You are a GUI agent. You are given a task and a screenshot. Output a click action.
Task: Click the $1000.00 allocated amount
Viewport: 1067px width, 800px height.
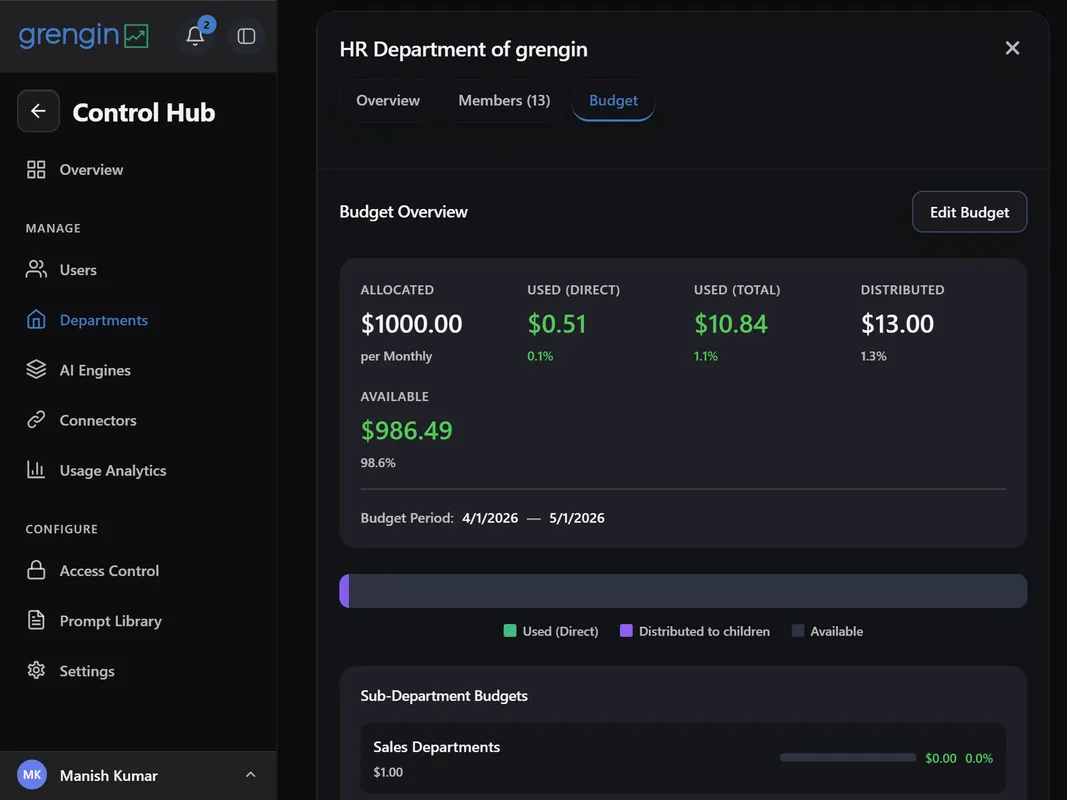pos(411,324)
